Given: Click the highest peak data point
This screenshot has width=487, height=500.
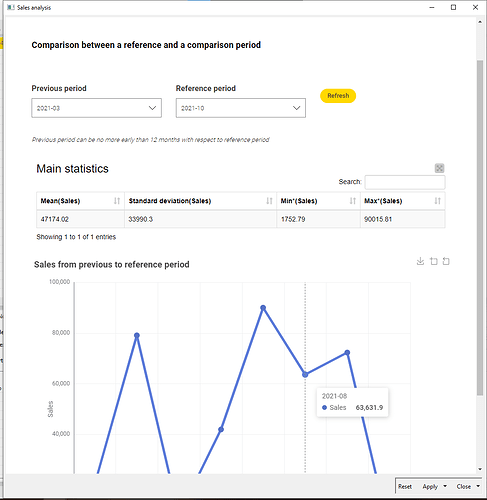Looking at the screenshot, I should point(263,308).
